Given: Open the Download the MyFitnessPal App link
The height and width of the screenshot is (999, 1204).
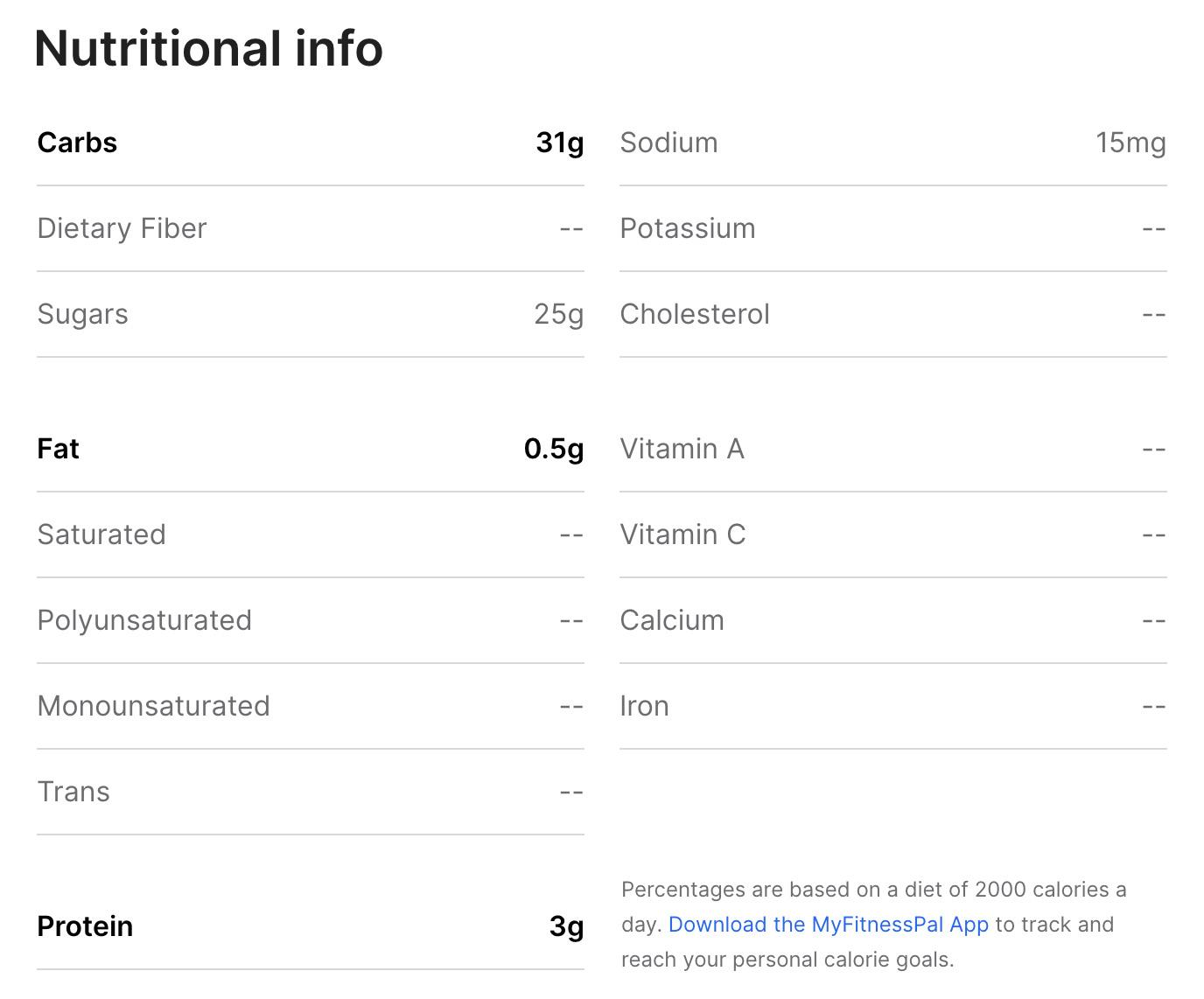Looking at the screenshot, I should pyautogui.click(x=828, y=925).
